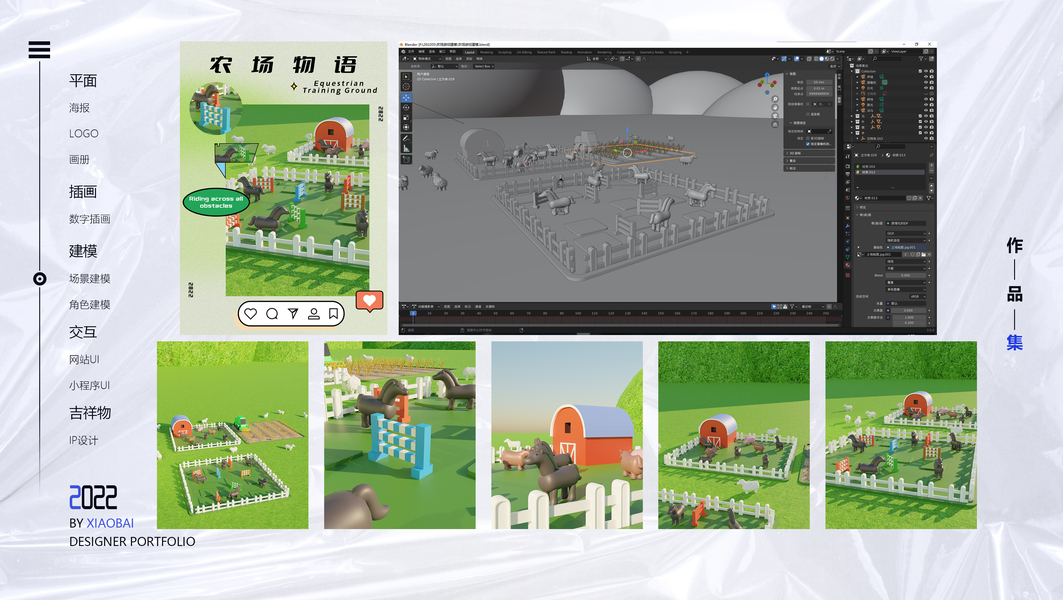This screenshot has height=600, width=1063.
Task: Uncheck the 锁定摄像机 checkbox in sidebar
Action: click(808, 144)
